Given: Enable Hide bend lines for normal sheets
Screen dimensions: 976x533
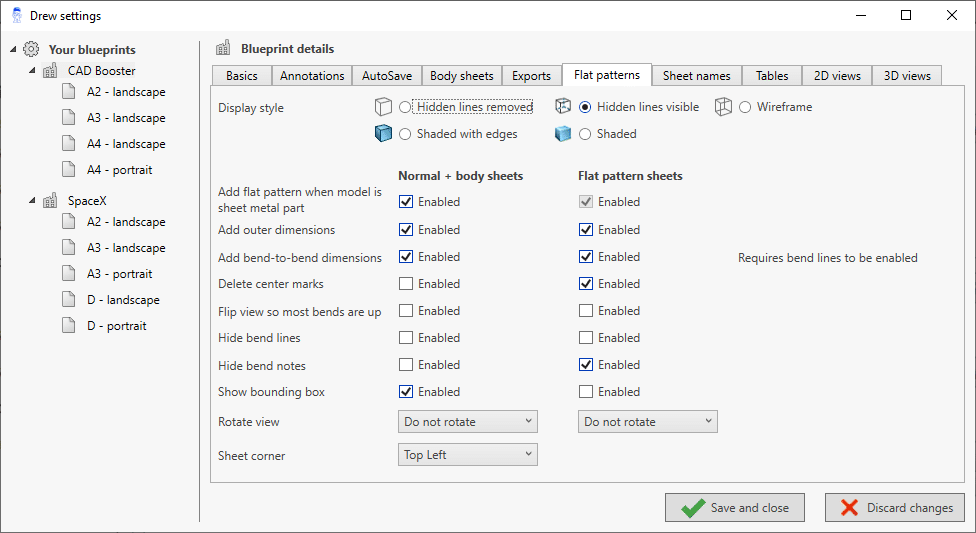Looking at the screenshot, I should pyautogui.click(x=406, y=338).
